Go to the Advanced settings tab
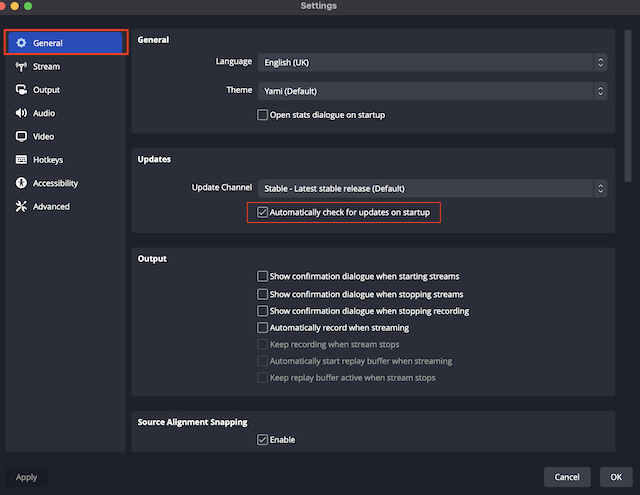The image size is (640, 495). pyautogui.click(x=51, y=206)
